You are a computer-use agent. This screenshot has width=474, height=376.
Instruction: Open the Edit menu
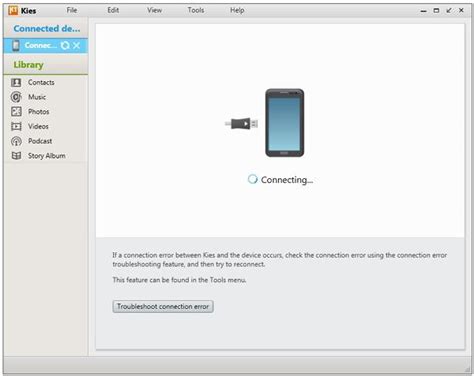(x=113, y=10)
